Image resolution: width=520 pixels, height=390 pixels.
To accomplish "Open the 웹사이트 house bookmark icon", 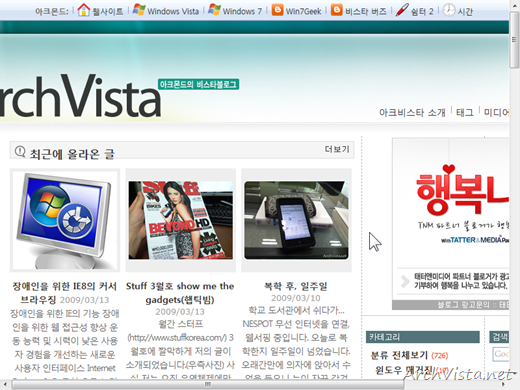I will (84, 10).
